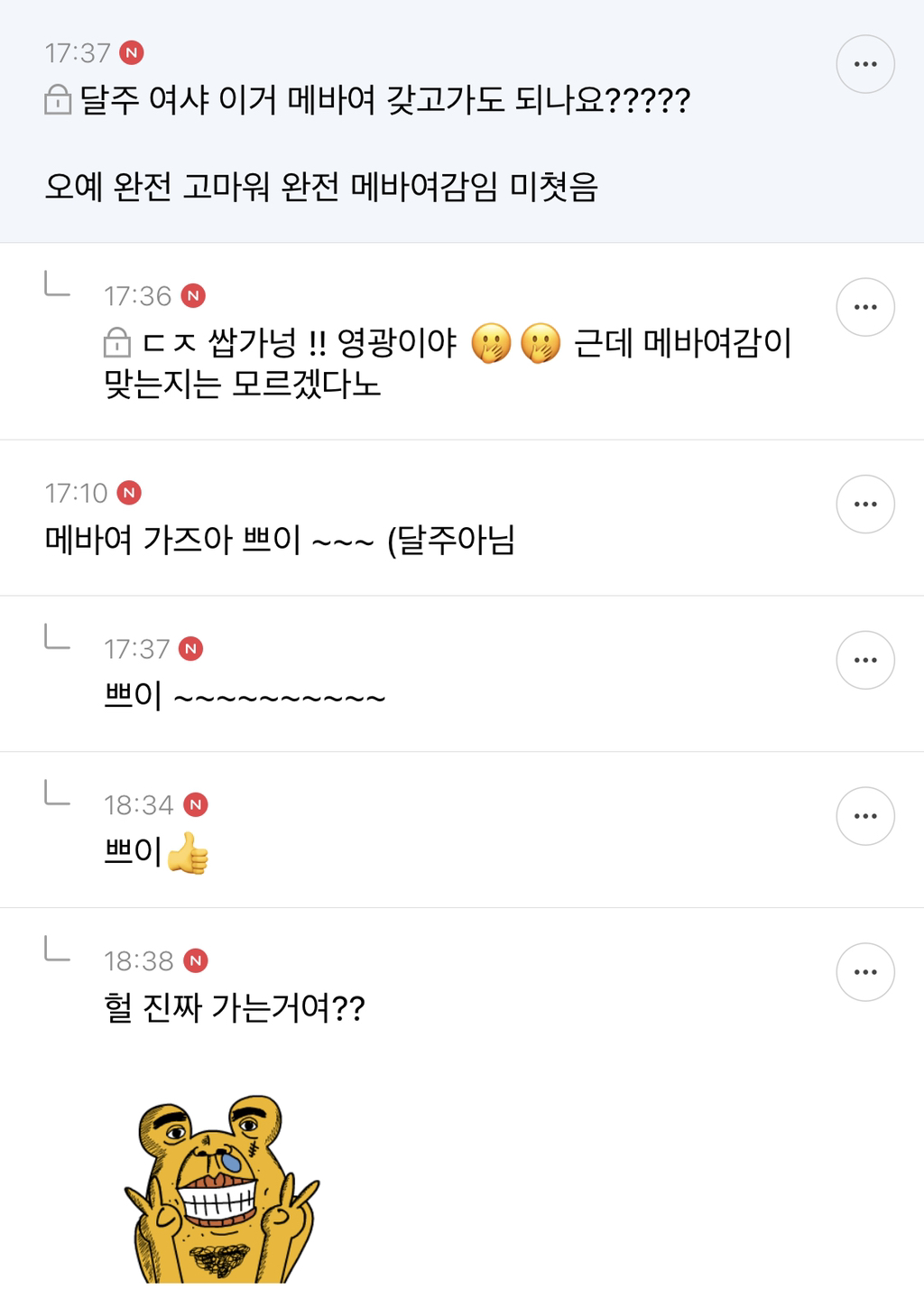Tap the three-dot menu on 메바여 가즈아 comment
This screenshot has height=1289, width=924.
864,504
